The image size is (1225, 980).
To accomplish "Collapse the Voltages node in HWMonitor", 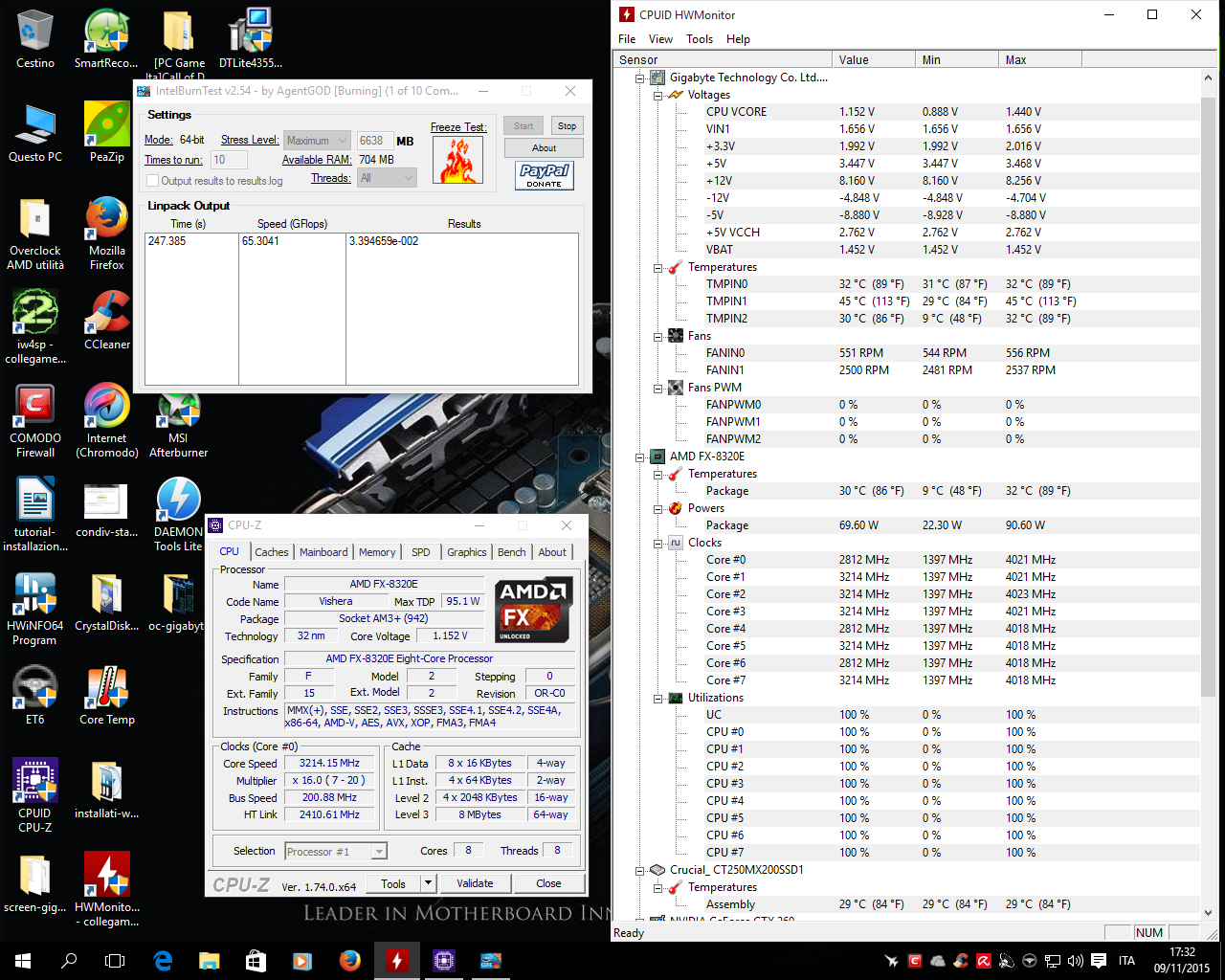I will tap(658, 96).
